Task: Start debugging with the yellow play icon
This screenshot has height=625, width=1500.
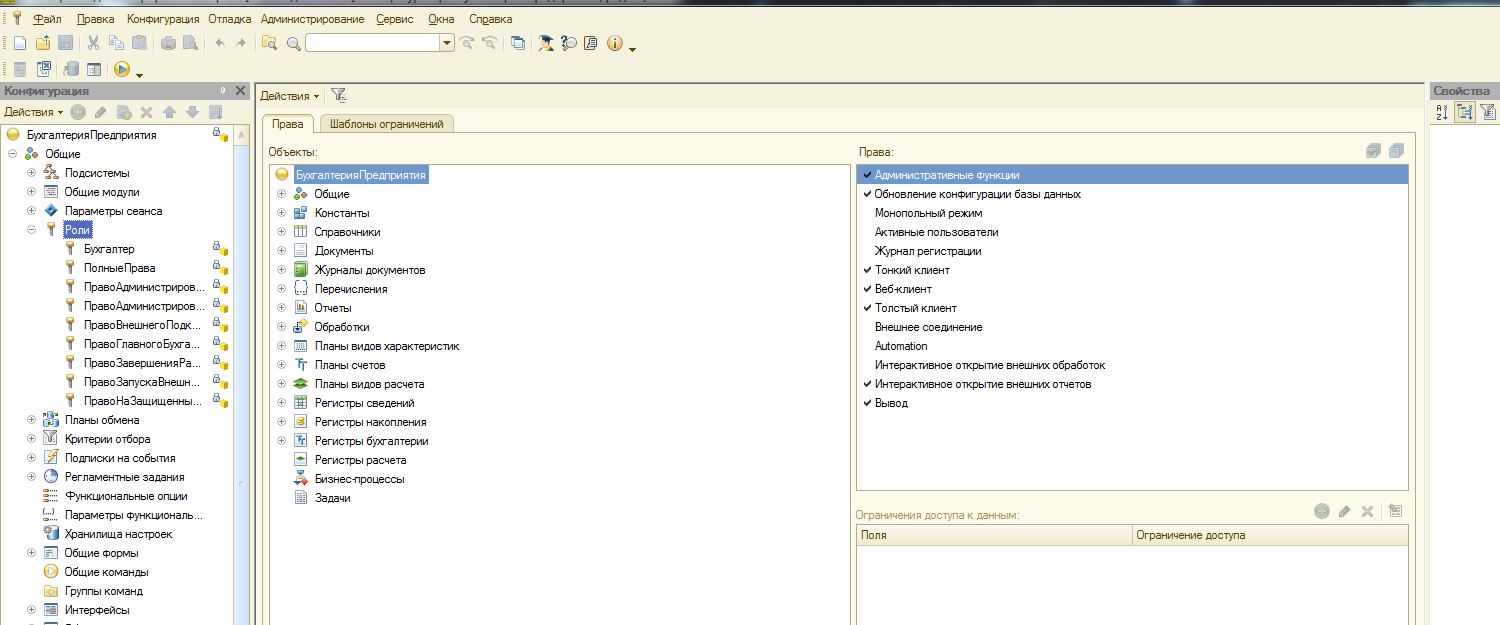Action: tap(122, 69)
